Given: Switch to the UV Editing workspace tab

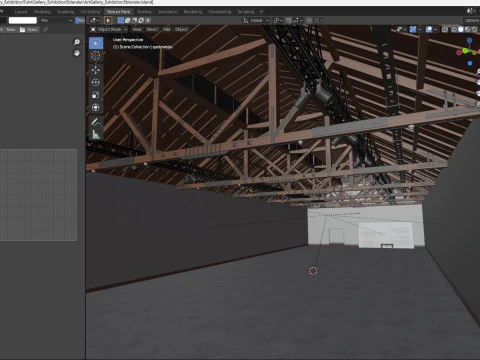Looking at the screenshot, I should [90, 12].
